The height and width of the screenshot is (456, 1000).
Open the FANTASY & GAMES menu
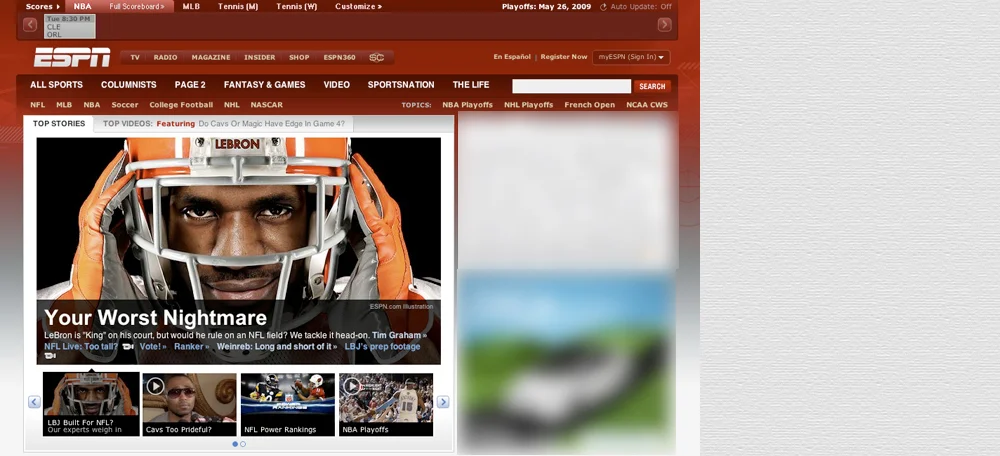(265, 85)
